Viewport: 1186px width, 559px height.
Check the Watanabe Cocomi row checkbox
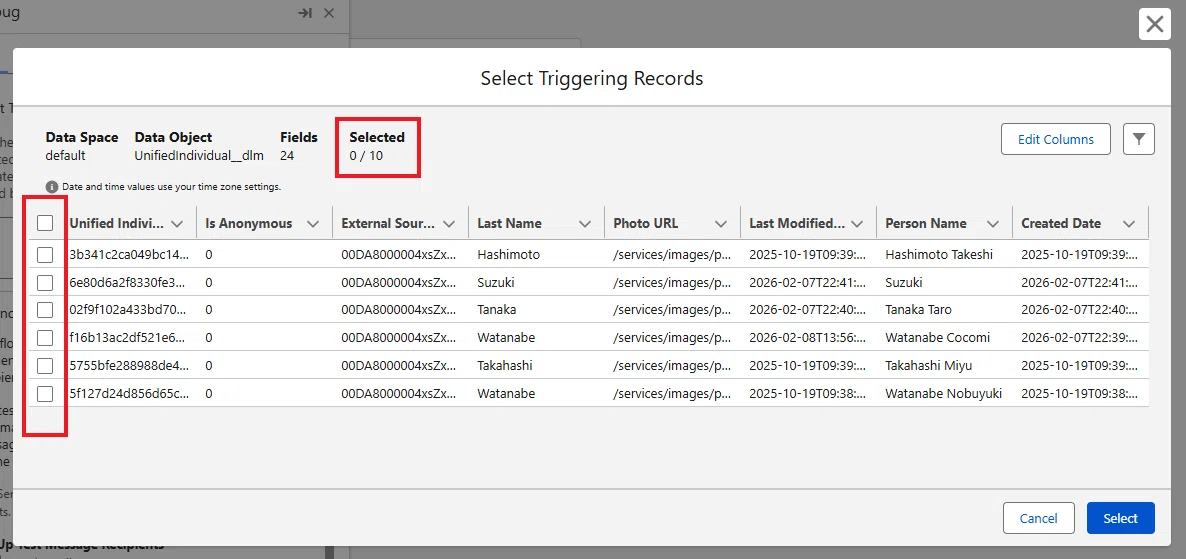tap(45, 337)
